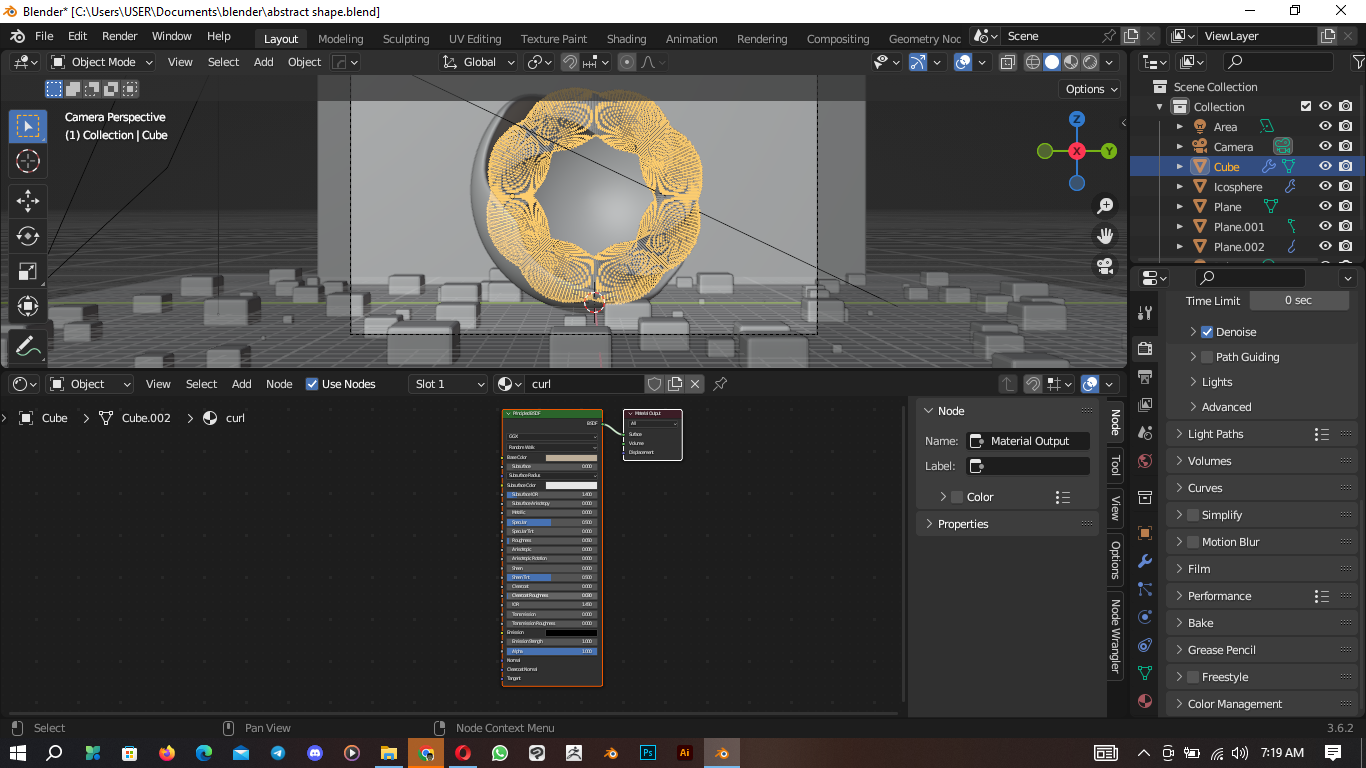Open Windows Start menu
This screenshot has height=768, width=1366.
(x=18, y=753)
